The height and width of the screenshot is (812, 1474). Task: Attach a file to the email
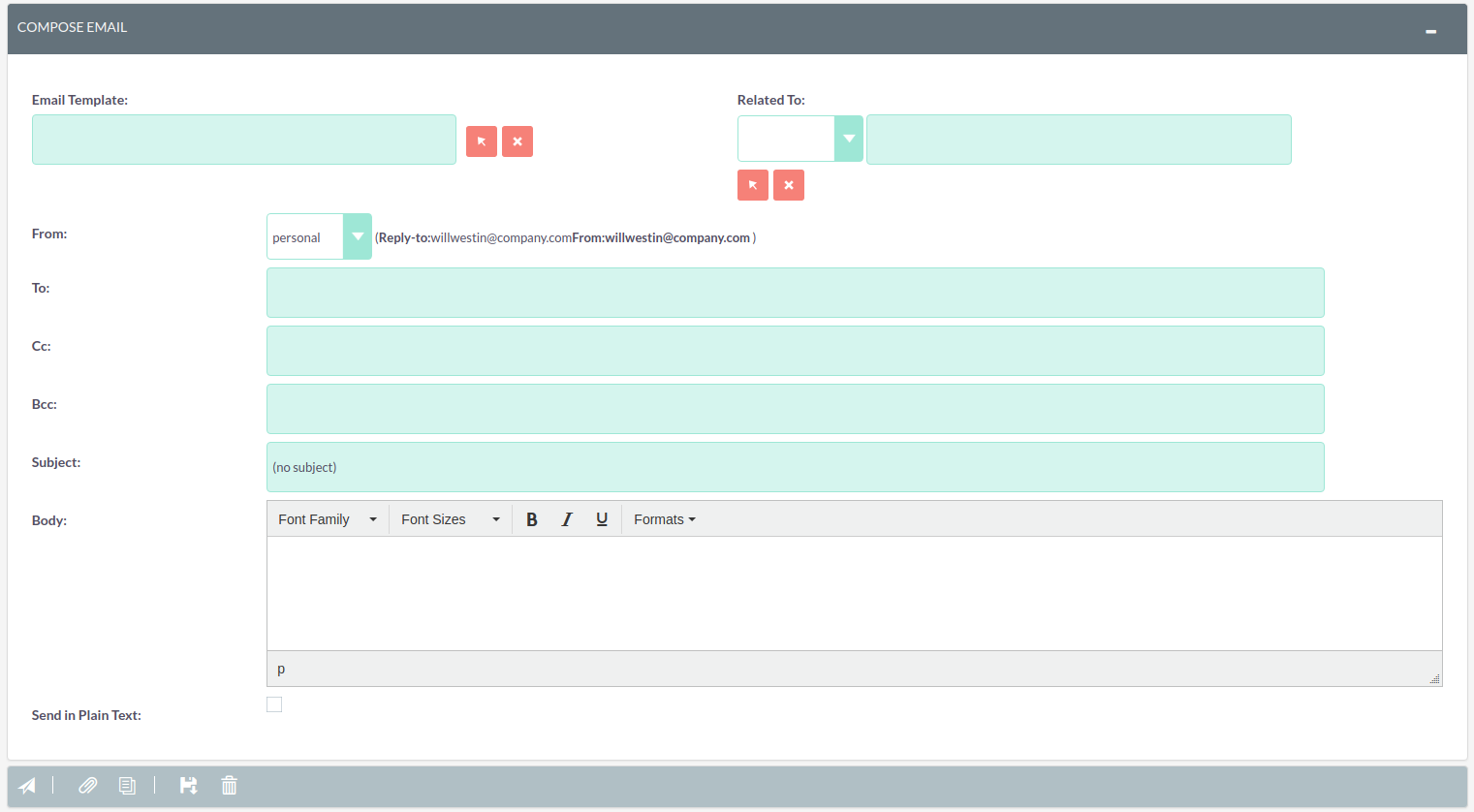tap(87, 785)
